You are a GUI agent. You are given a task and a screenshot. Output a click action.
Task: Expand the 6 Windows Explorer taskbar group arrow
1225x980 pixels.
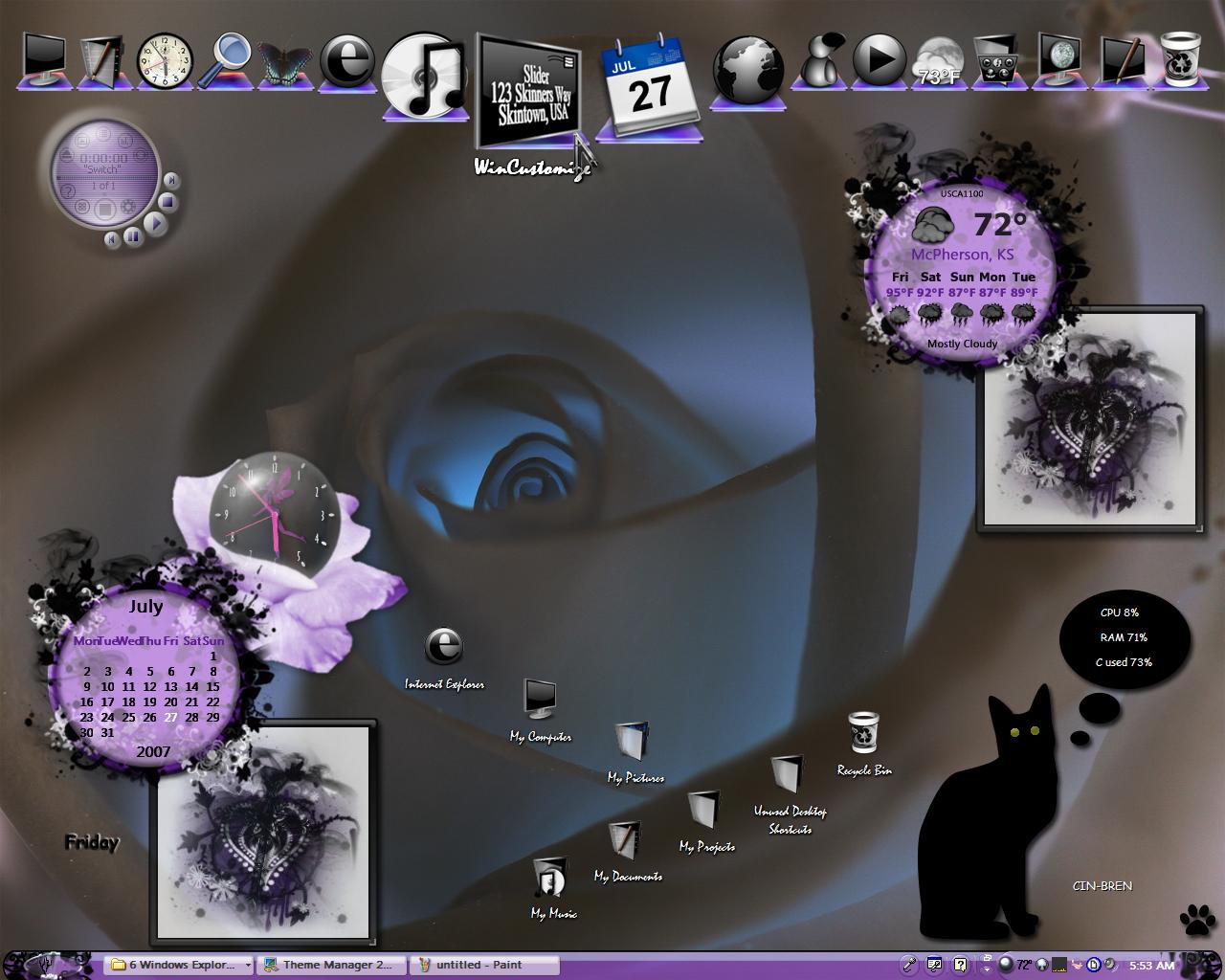pyautogui.click(x=248, y=966)
